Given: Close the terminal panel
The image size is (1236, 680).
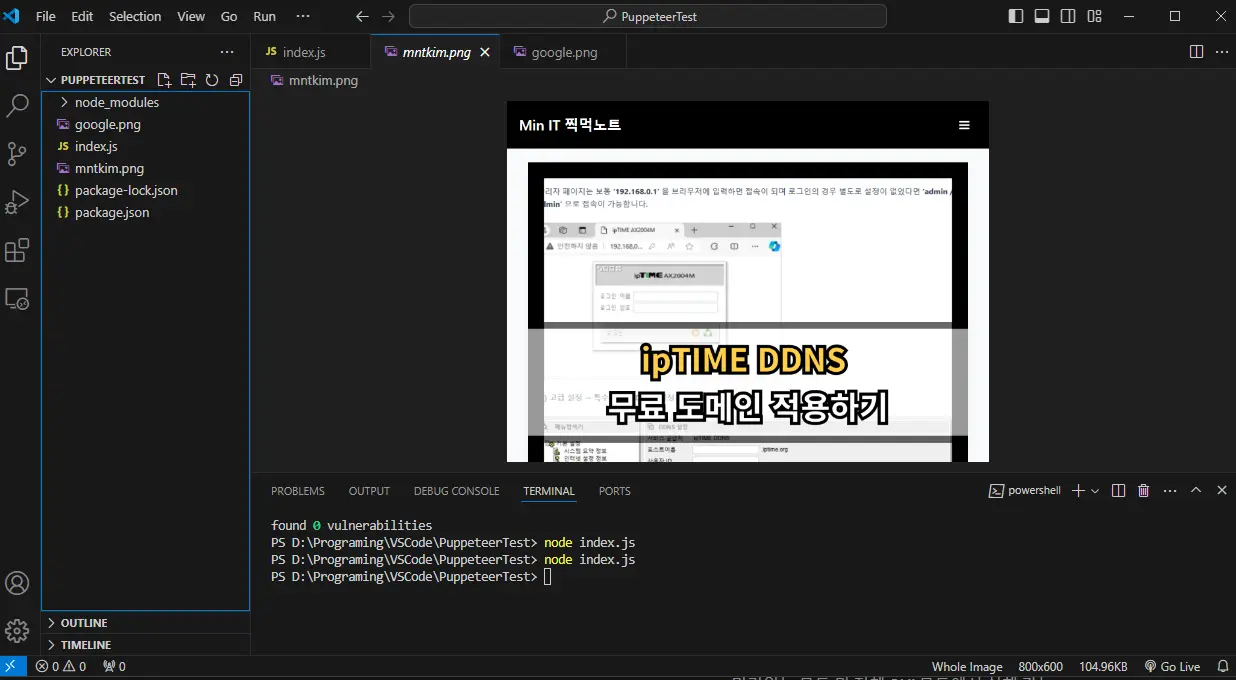Looking at the screenshot, I should pos(1221,491).
